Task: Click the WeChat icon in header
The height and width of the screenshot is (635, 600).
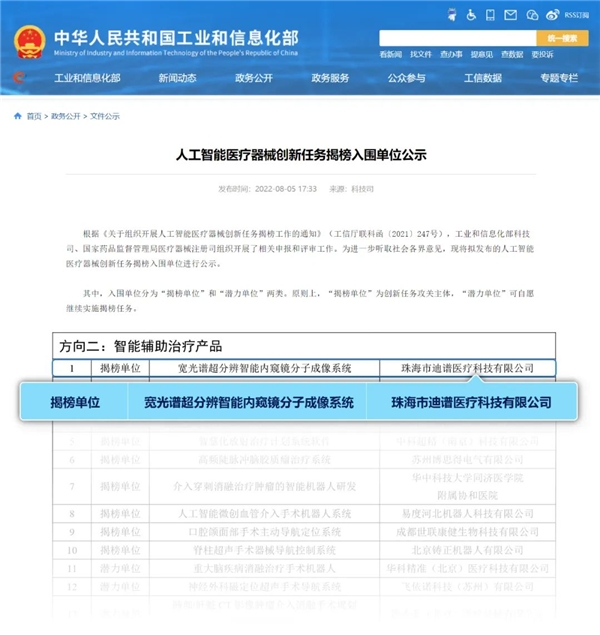Action: (x=532, y=15)
